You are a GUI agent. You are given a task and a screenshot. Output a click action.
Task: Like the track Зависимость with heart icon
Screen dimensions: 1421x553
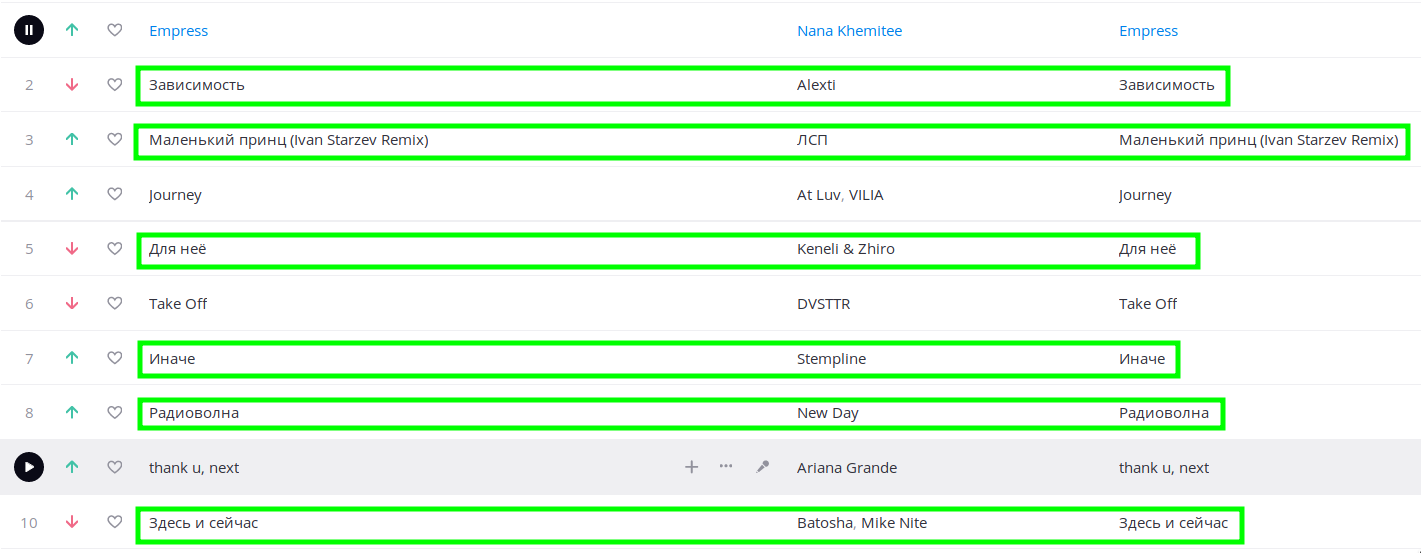(x=115, y=85)
